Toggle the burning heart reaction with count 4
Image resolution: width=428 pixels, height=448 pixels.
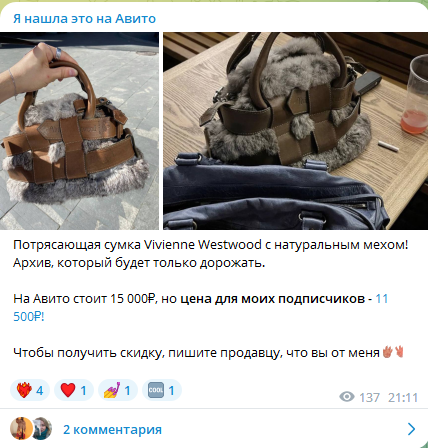(x=30, y=390)
